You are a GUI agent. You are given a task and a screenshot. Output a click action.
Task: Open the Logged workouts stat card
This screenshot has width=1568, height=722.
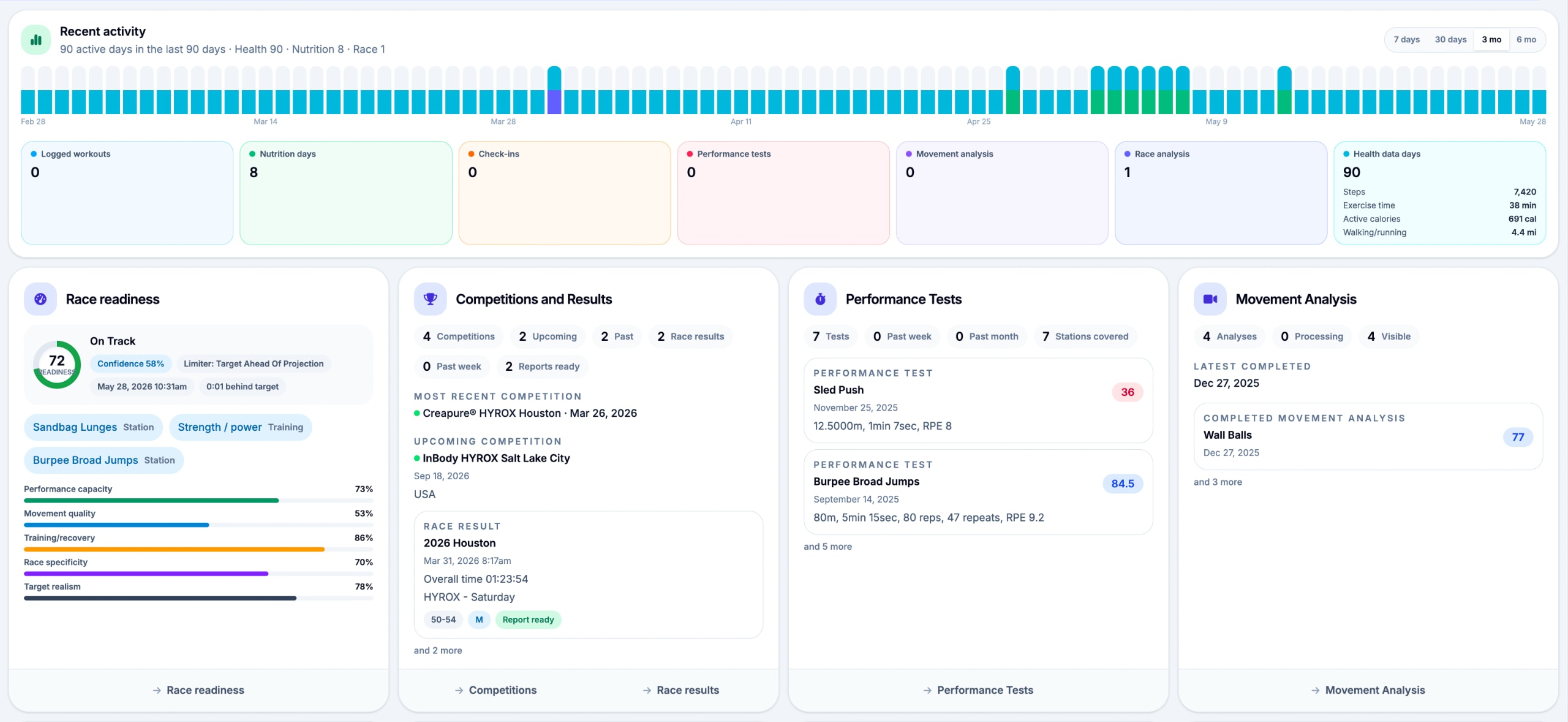click(127, 193)
